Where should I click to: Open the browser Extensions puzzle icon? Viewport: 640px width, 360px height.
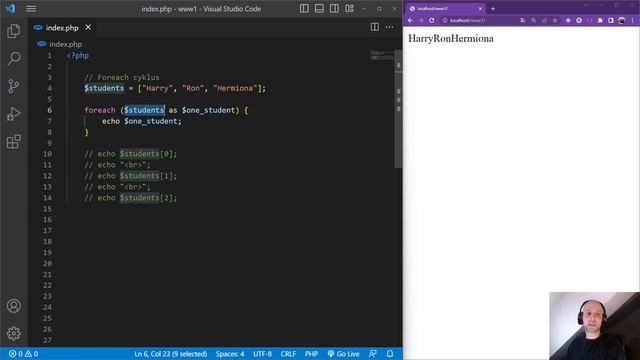(x=600, y=20)
